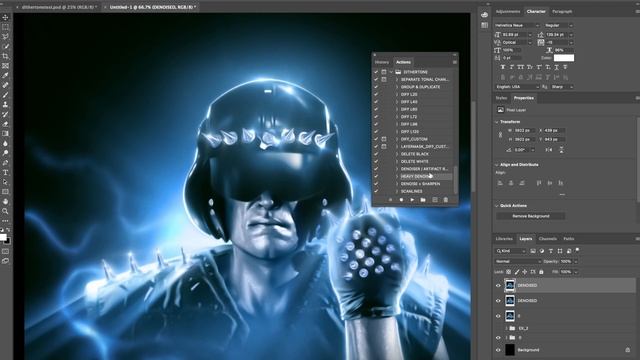This screenshot has width=640, height=360.
Task: Select the Clone Stamp tool
Action: 5,104
